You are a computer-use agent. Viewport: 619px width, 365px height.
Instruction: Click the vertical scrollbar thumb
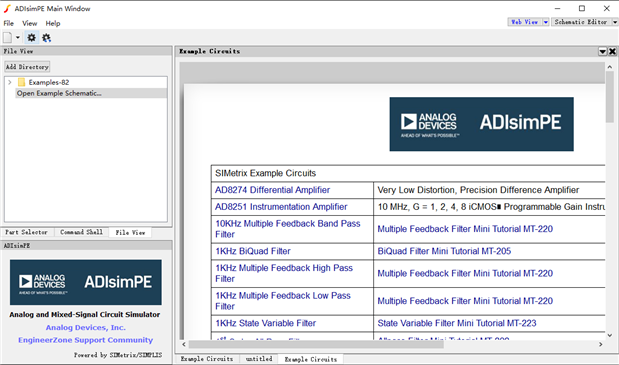(x=610, y=97)
